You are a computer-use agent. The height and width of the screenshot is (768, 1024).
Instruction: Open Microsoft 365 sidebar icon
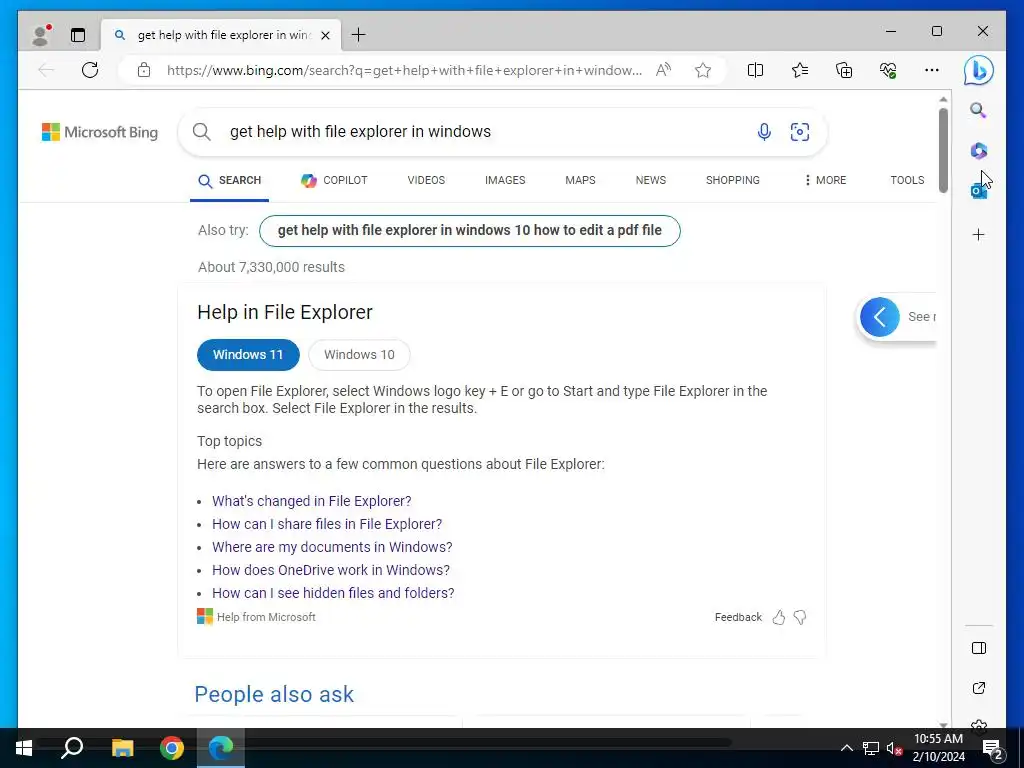pos(978,151)
